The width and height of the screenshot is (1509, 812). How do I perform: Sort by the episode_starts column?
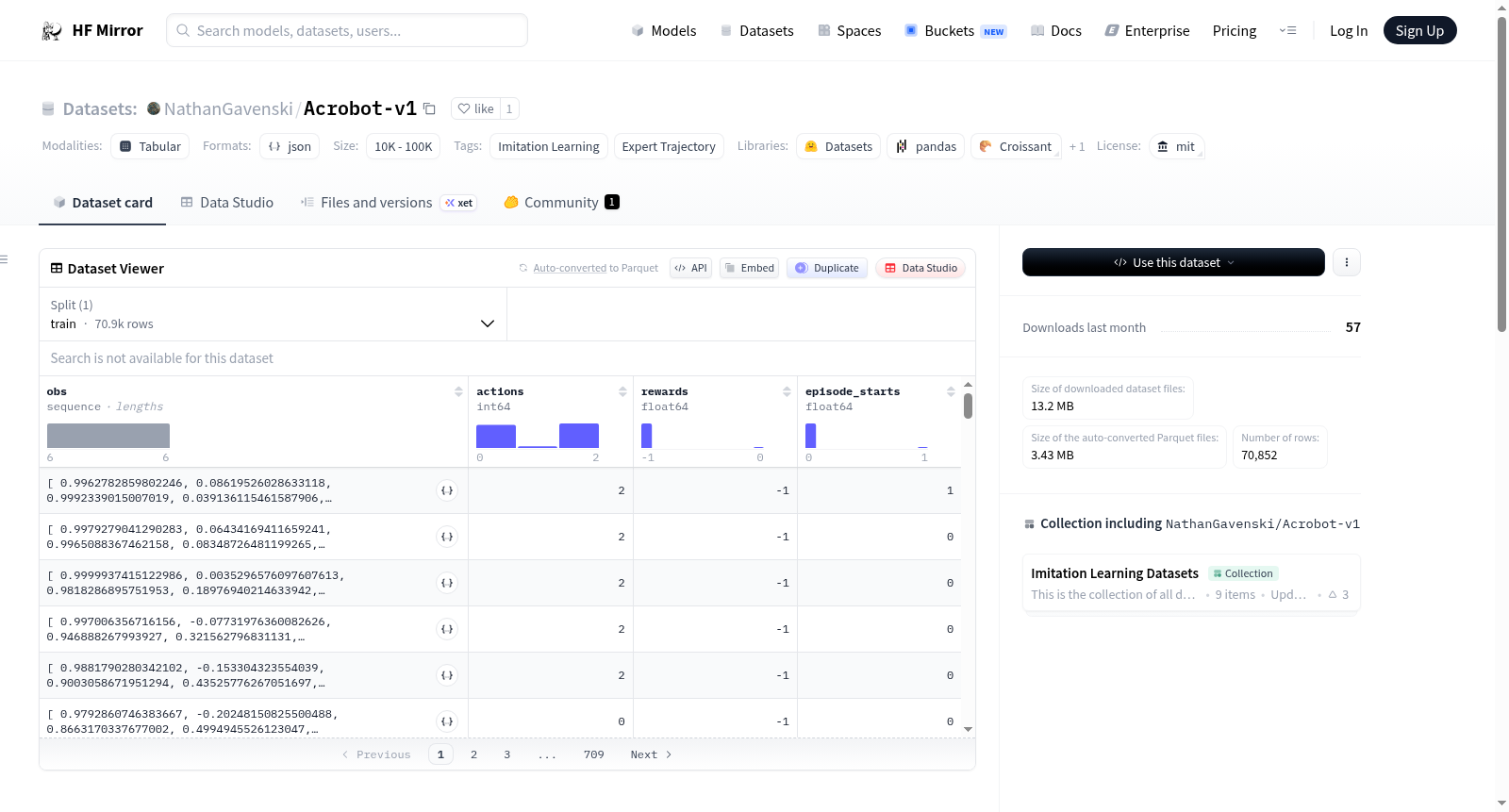[x=951, y=391]
